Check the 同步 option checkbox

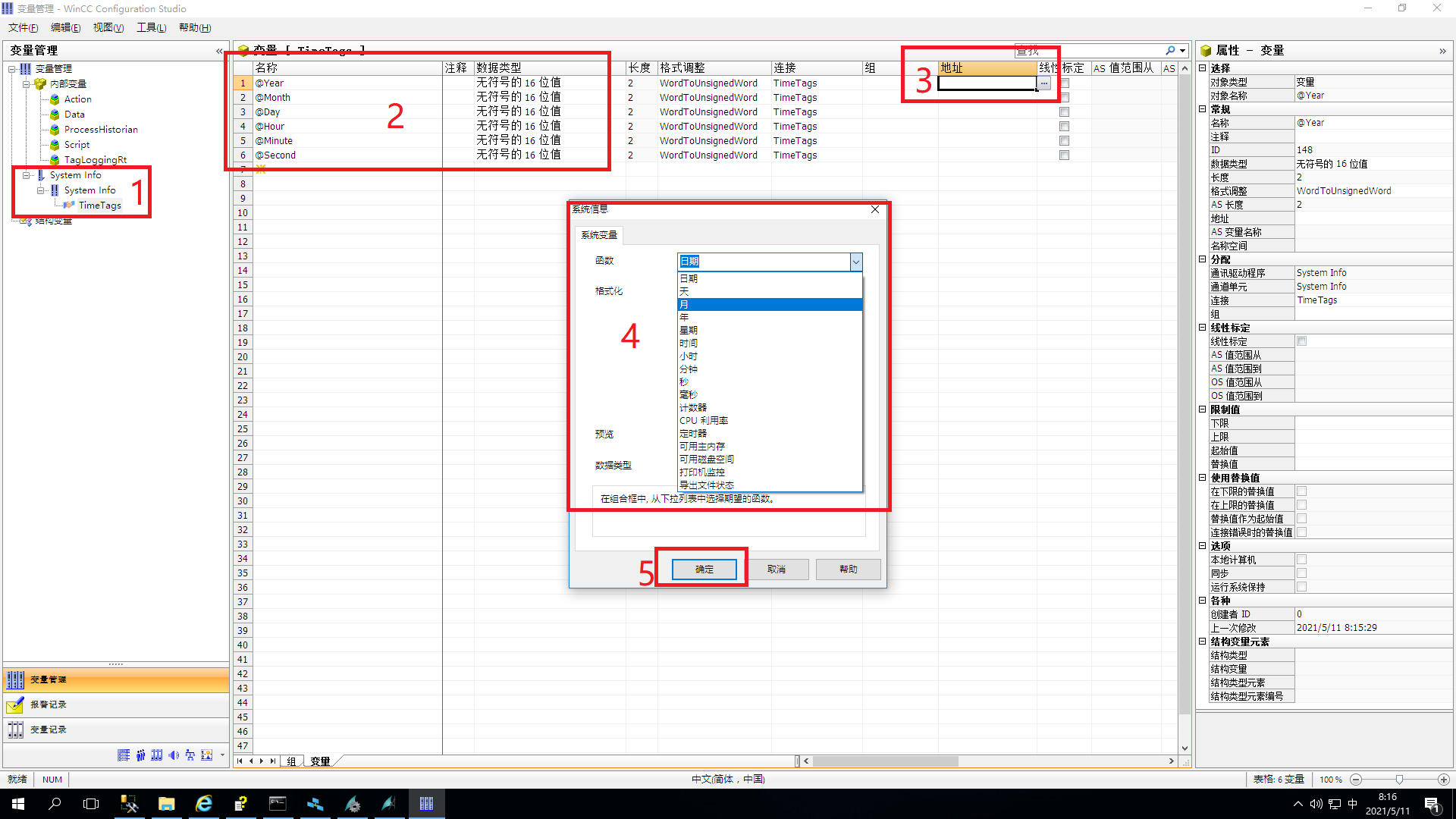pos(1301,573)
